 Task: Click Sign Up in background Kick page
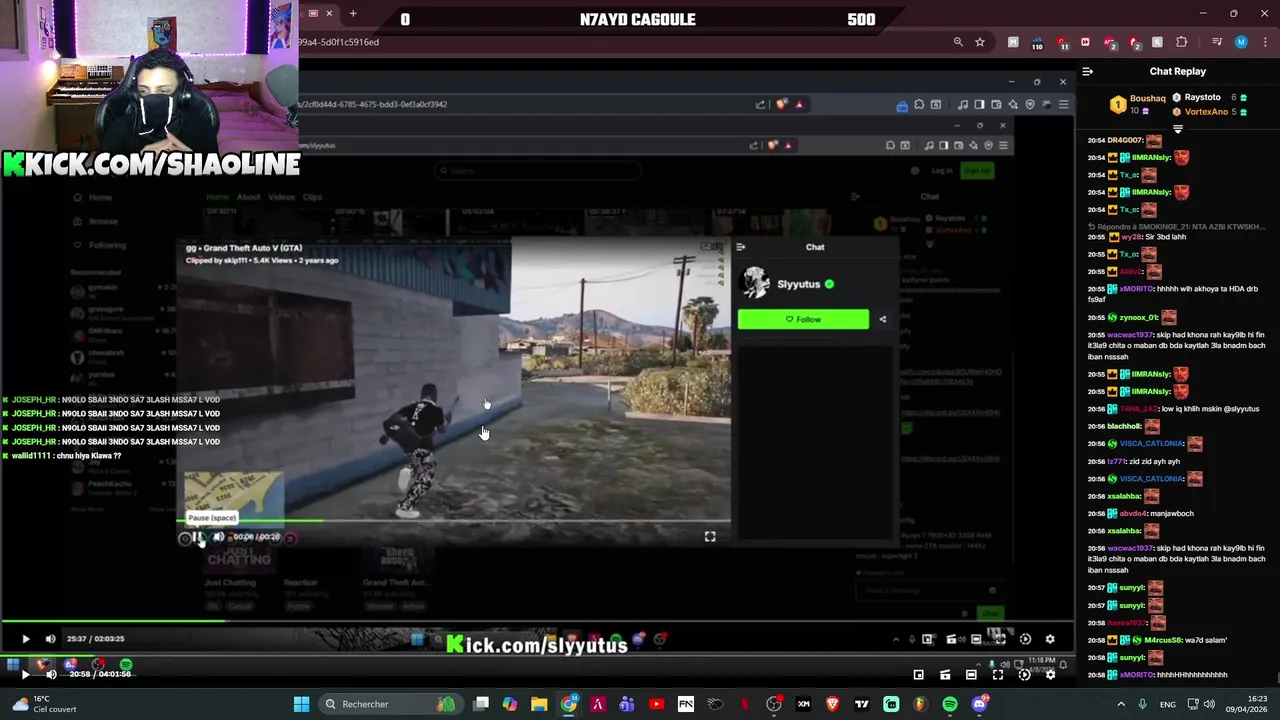click(x=977, y=171)
